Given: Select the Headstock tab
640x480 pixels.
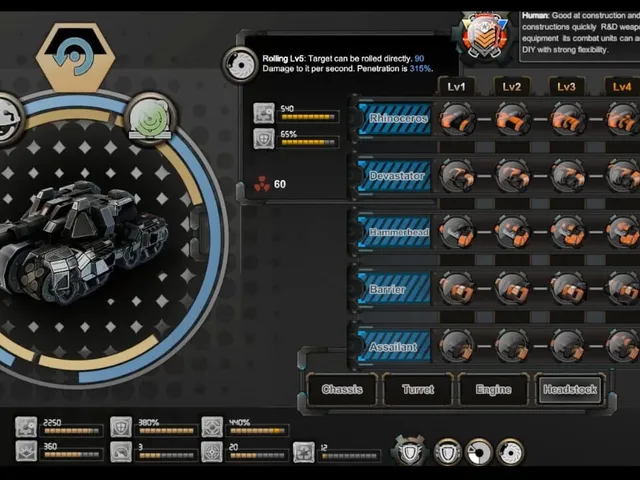Looking at the screenshot, I should tap(570, 389).
